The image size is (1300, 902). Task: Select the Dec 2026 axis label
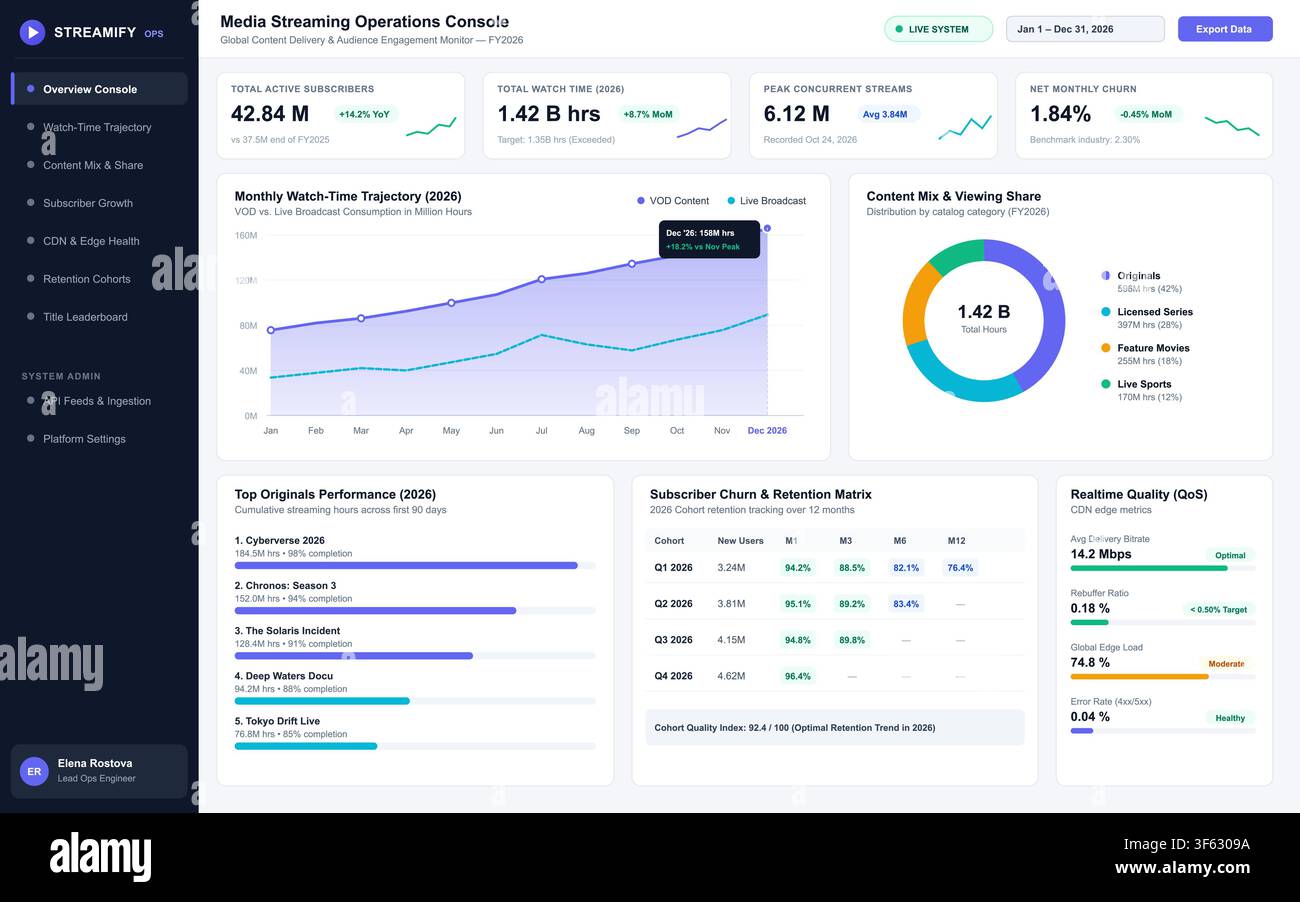pyautogui.click(x=767, y=431)
